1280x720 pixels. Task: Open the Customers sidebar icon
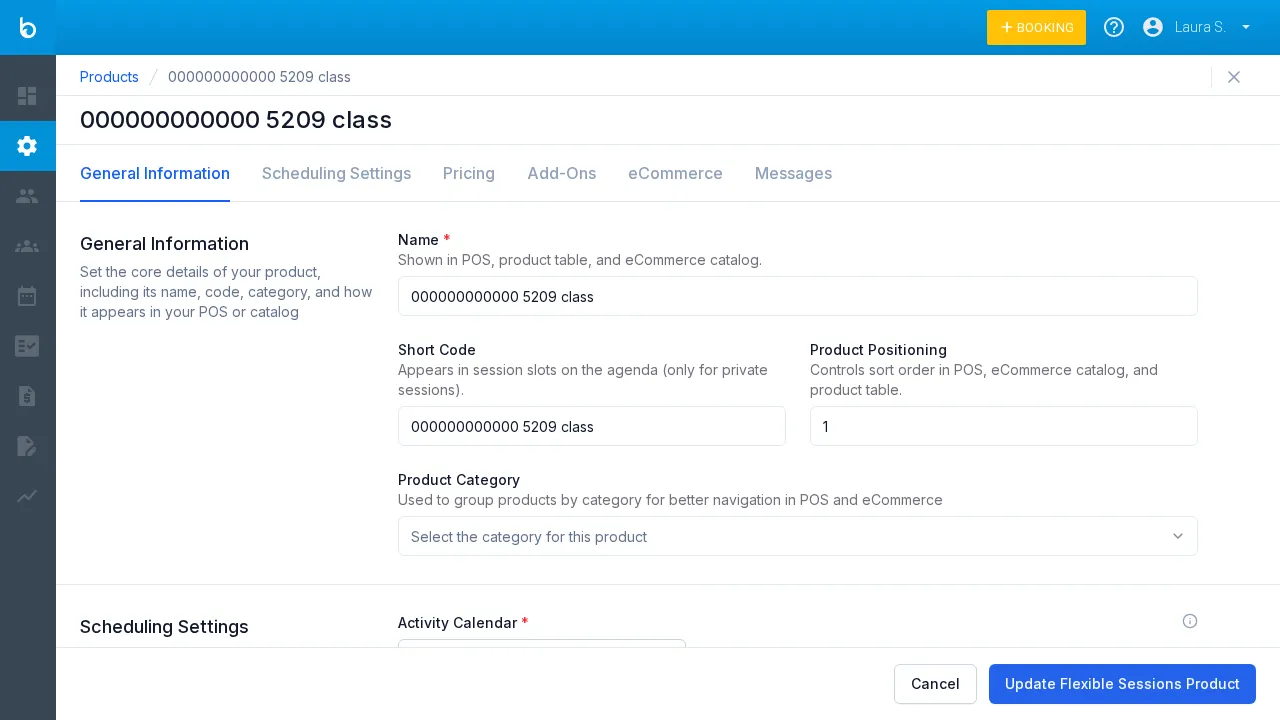tap(28, 196)
